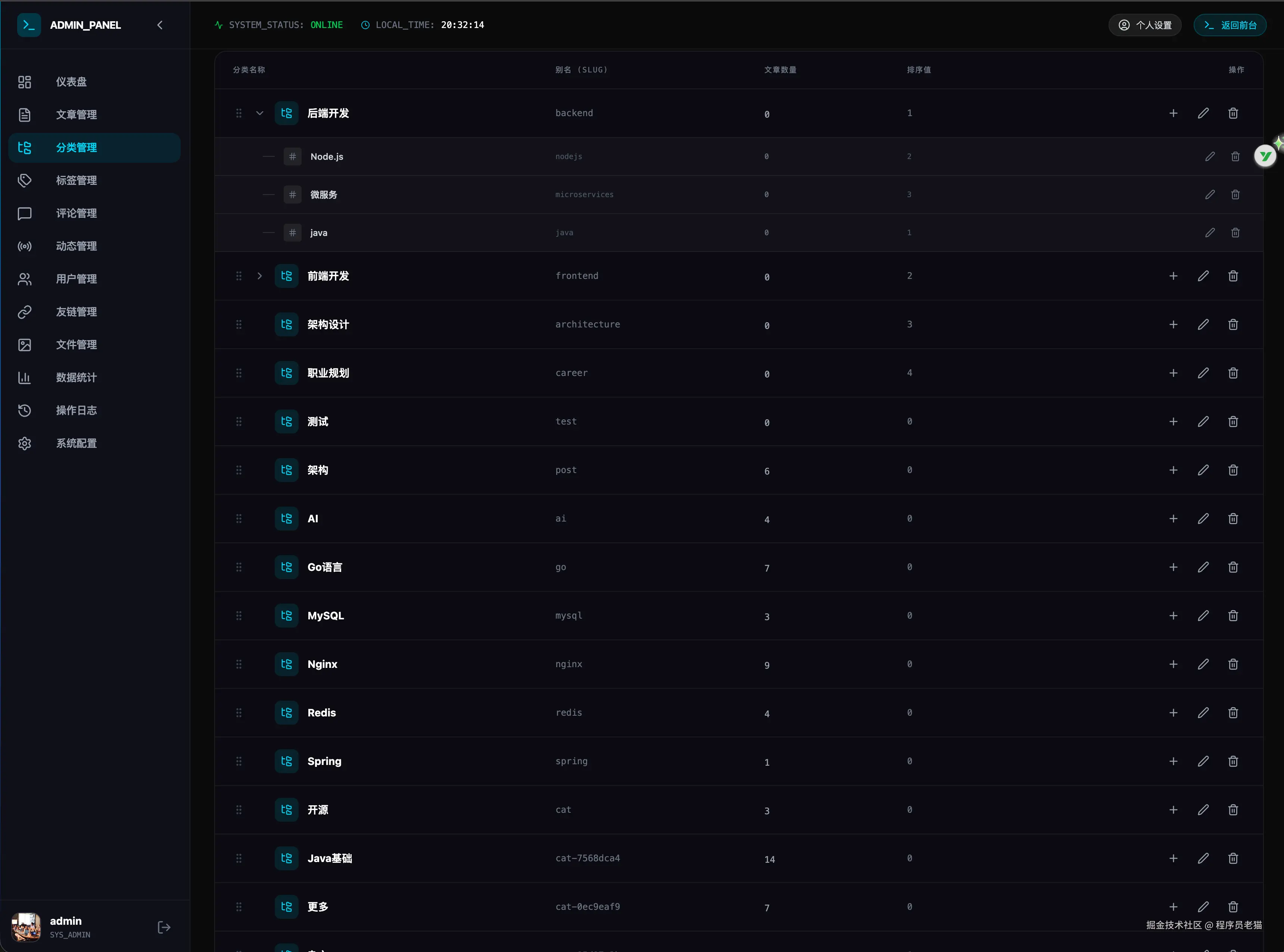The image size is (1284, 952).
Task: Click the floating green assistant icon
Action: [1265, 156]
